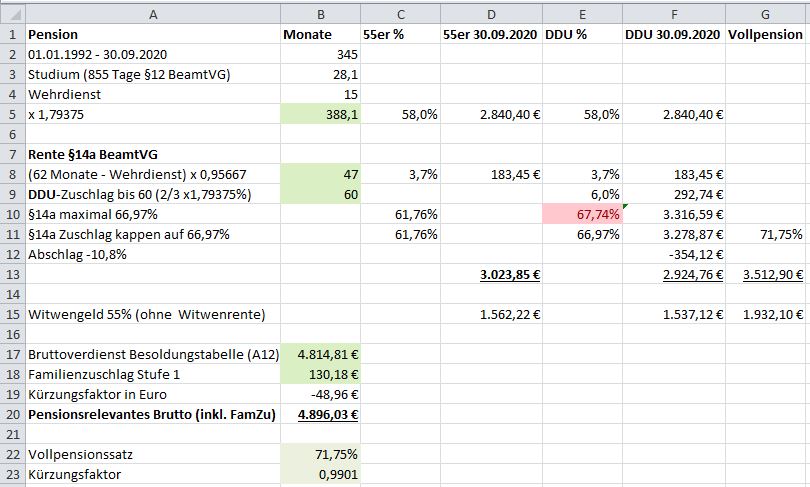
Task: Click the Vollpension total 3.512,90 €
Action: tap(767, 274)
